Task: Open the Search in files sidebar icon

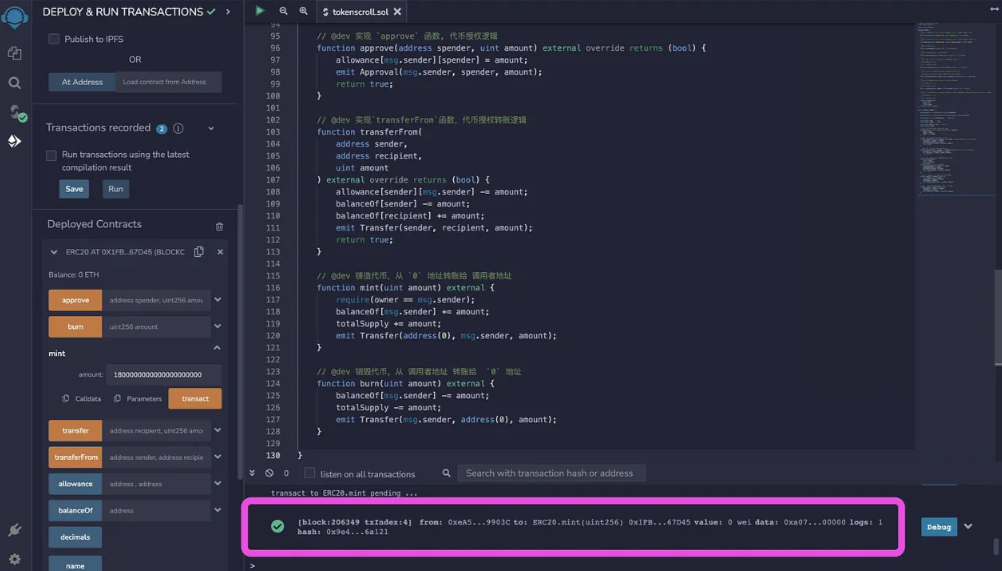Action: [x=14, y=83]
